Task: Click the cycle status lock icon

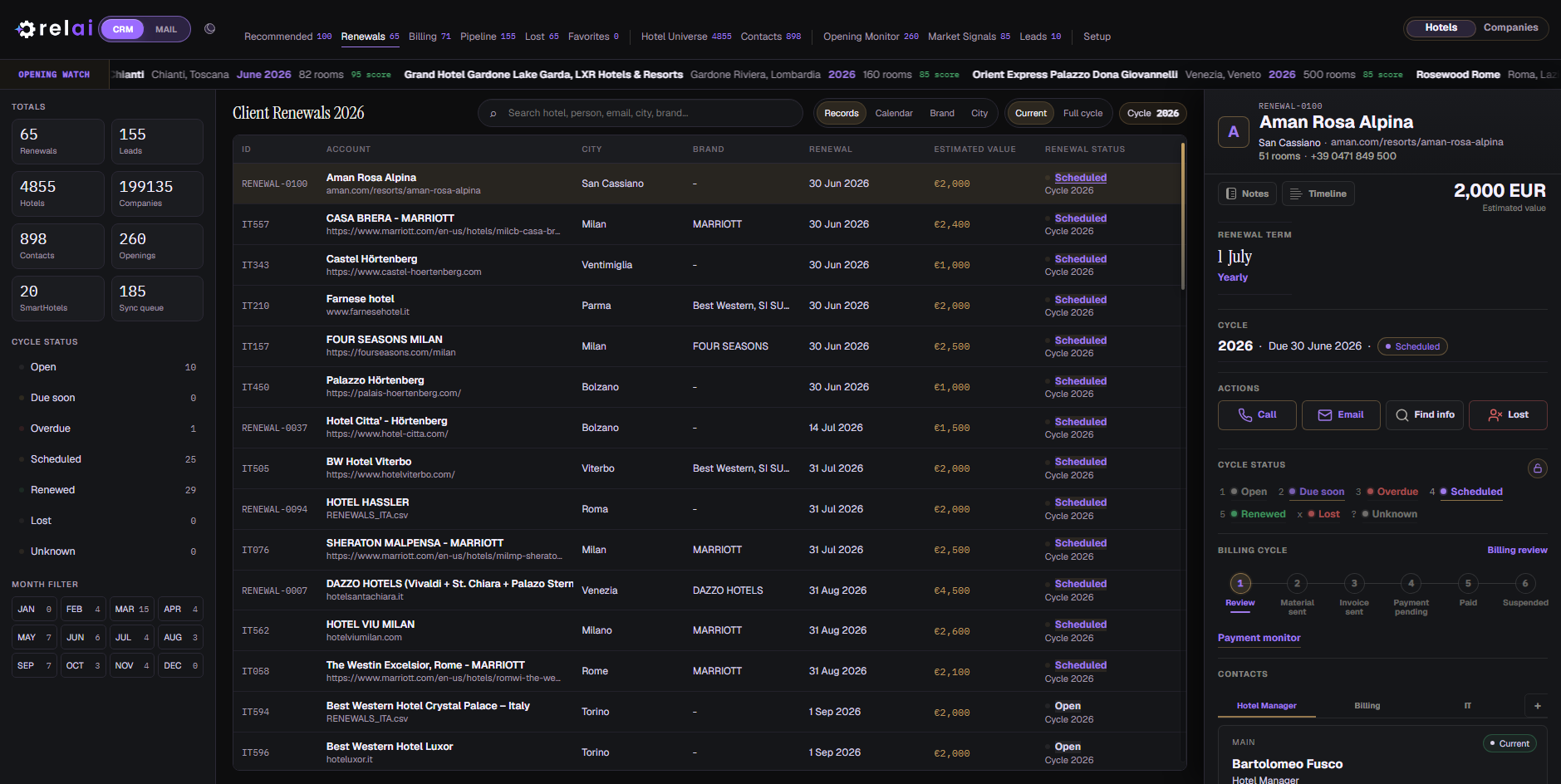Action: (1538, 468)
